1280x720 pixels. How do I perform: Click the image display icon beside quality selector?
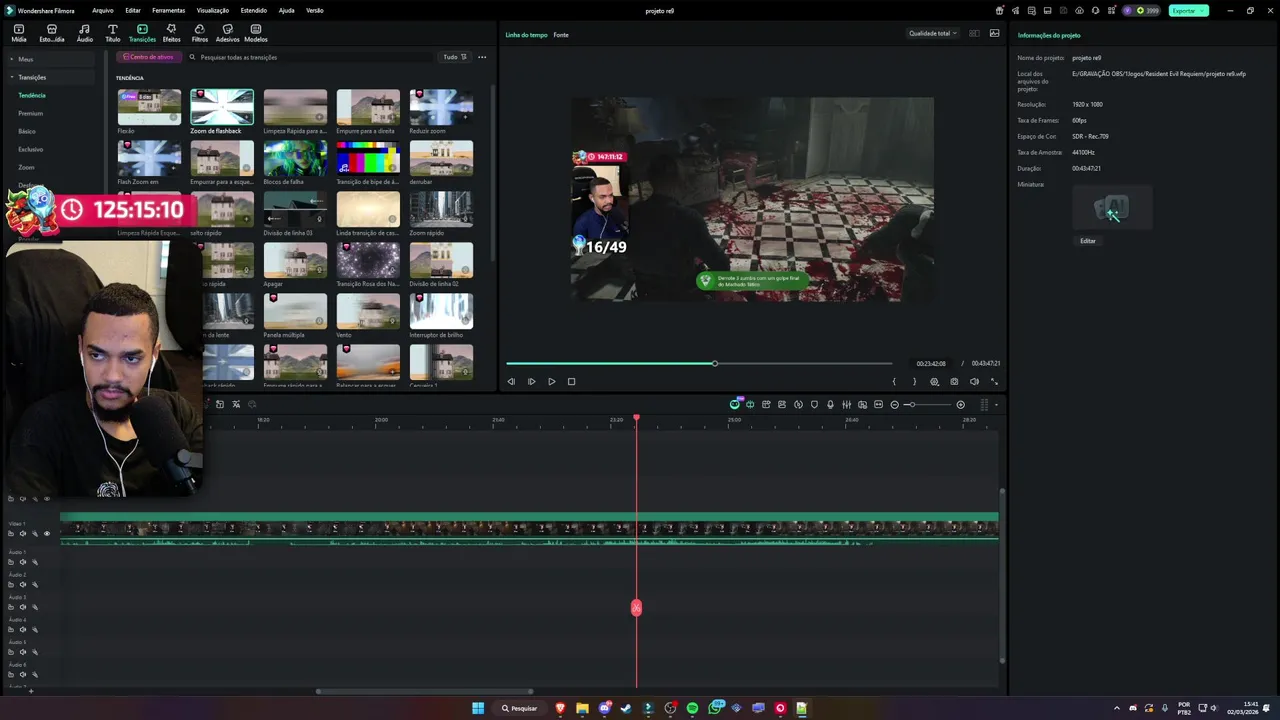(x=994, y=33)
